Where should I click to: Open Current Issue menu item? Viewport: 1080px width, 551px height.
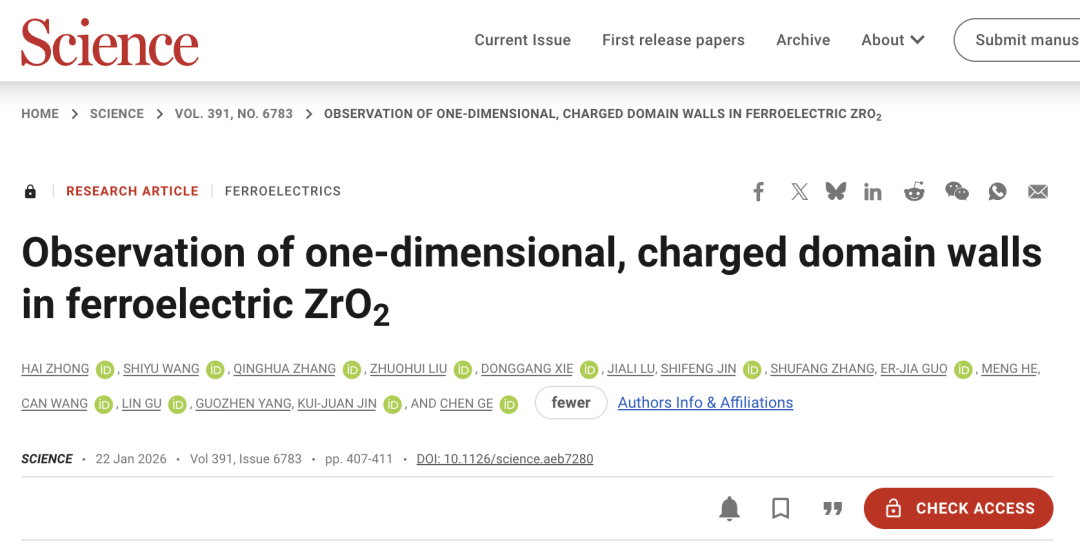coord(522,40)
